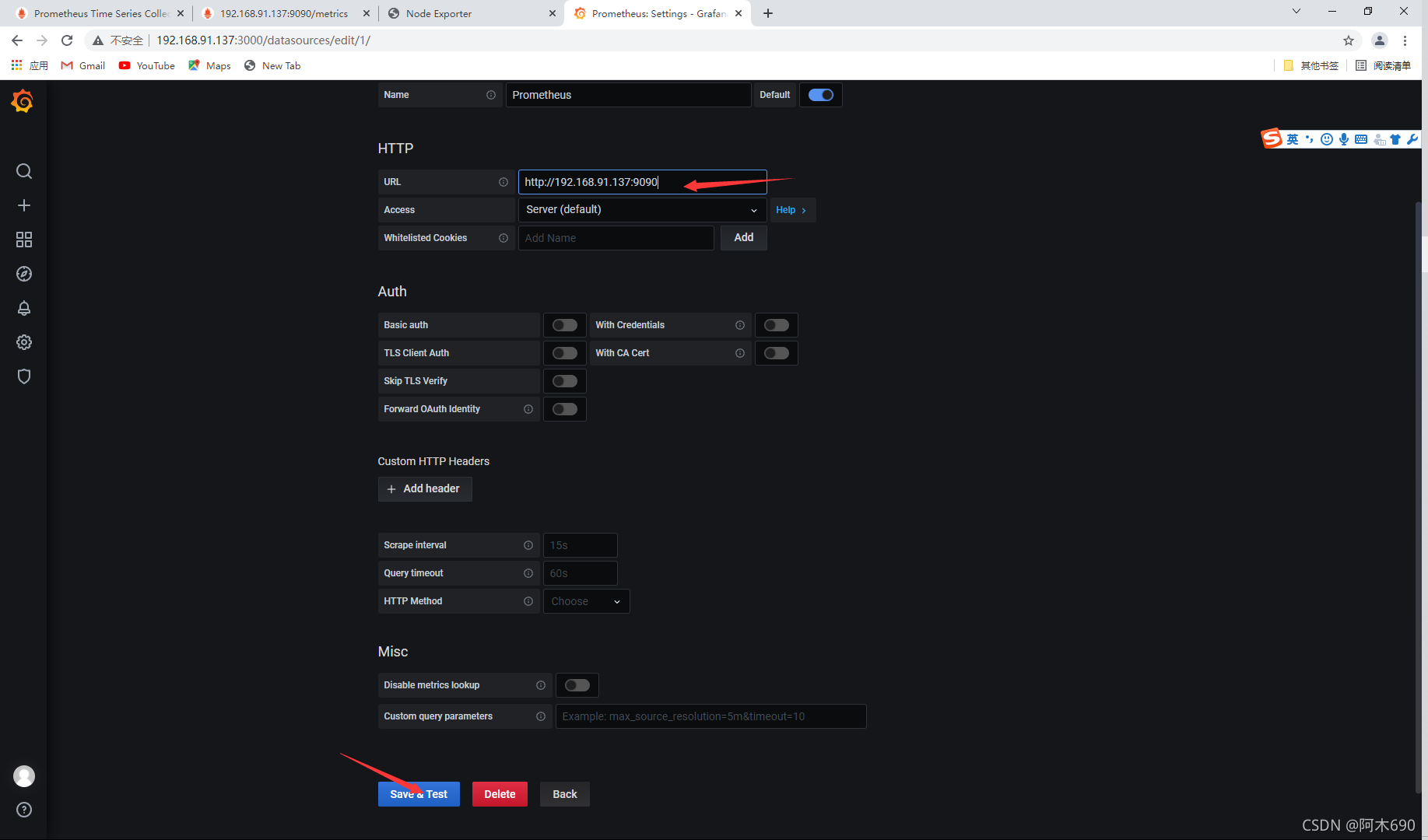Click Add for whitelisted cookies
Screen dimensions: 1428x840
(x=744, y=237)
